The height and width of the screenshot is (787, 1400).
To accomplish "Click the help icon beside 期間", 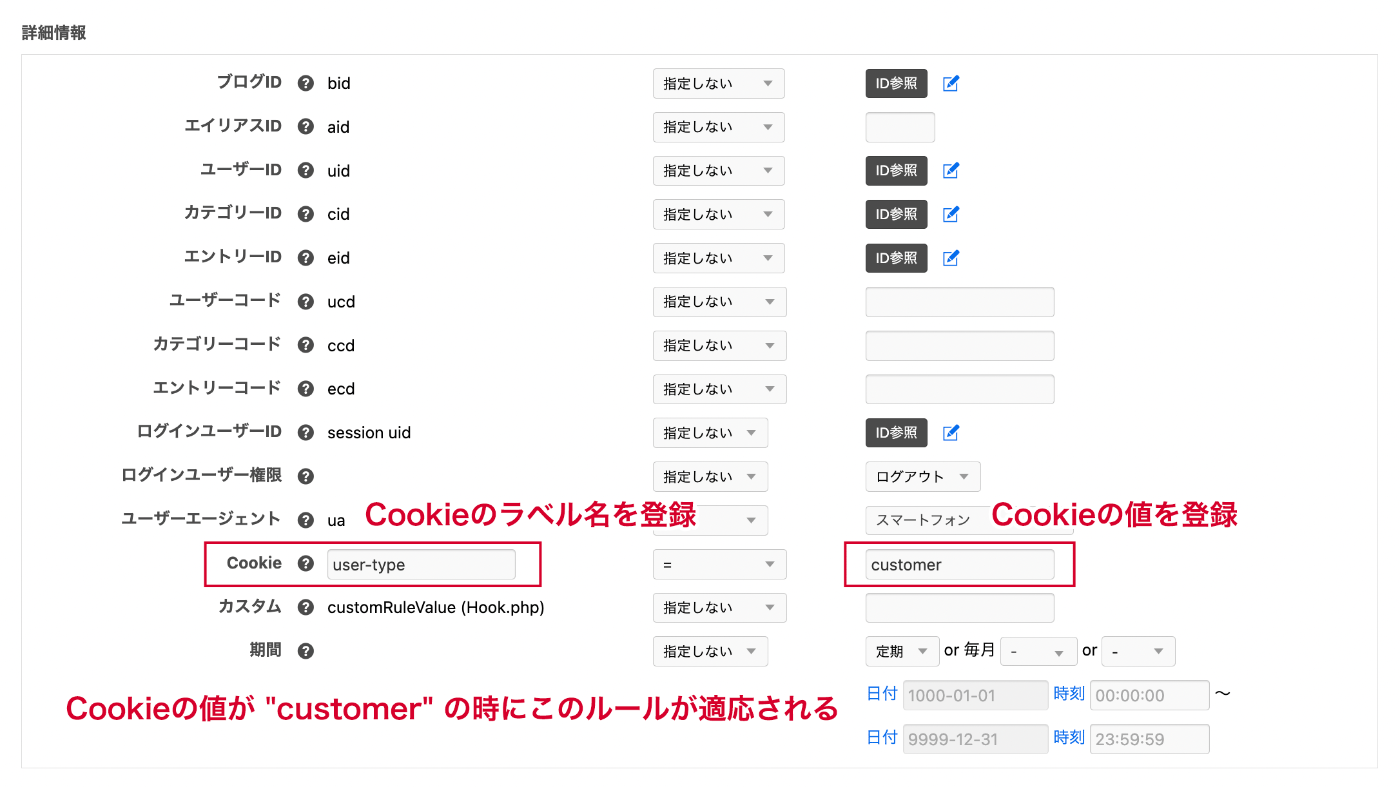I will pyautogui.click(x=306, y=651).
